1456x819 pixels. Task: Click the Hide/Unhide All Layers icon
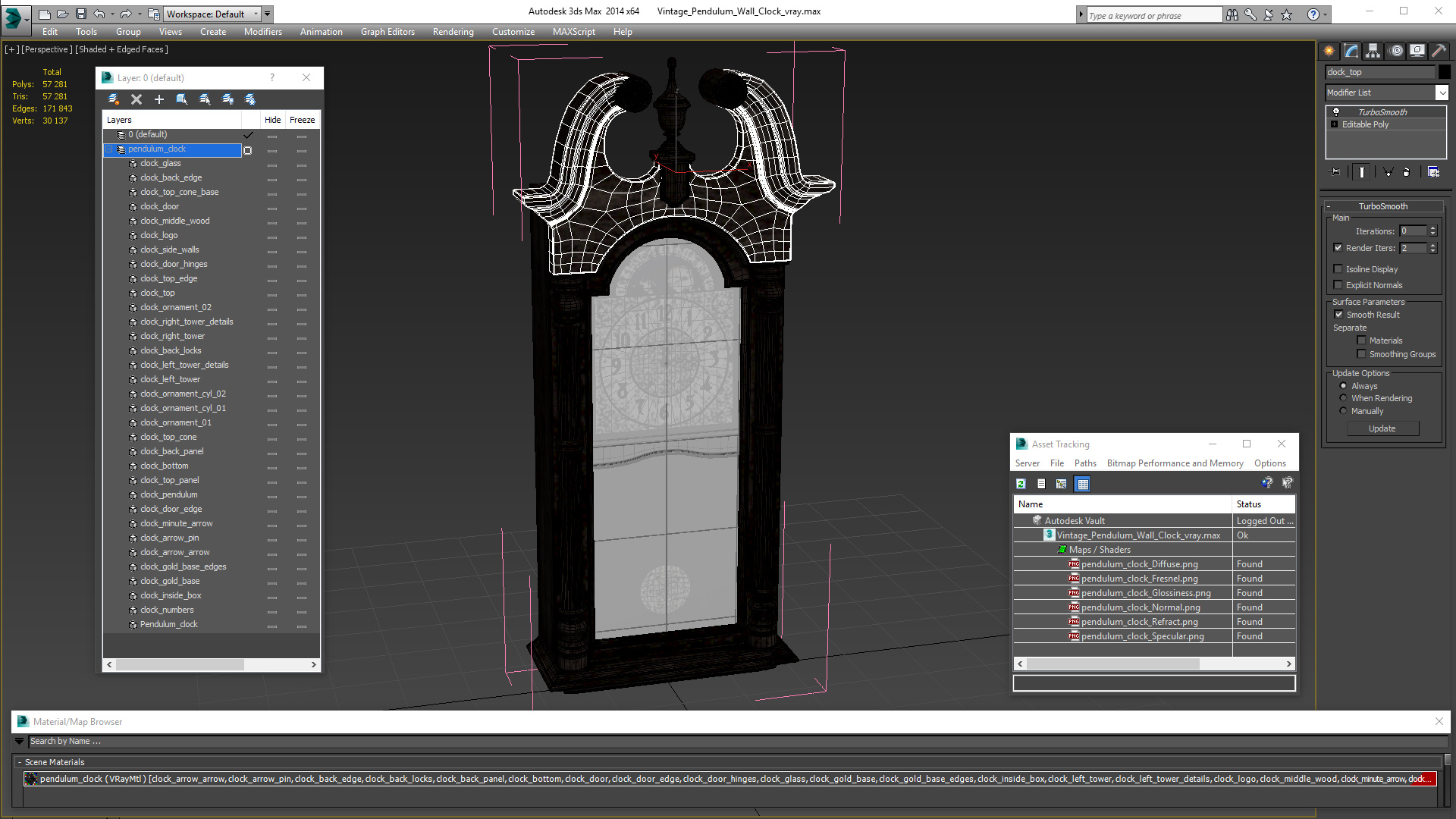click(x=227, y=99)
